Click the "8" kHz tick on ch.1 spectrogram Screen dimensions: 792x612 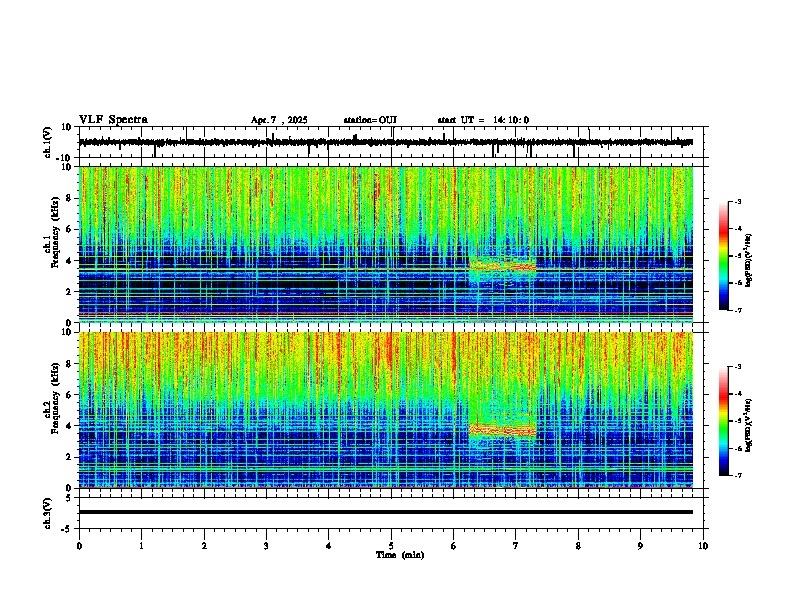[70, 198]
